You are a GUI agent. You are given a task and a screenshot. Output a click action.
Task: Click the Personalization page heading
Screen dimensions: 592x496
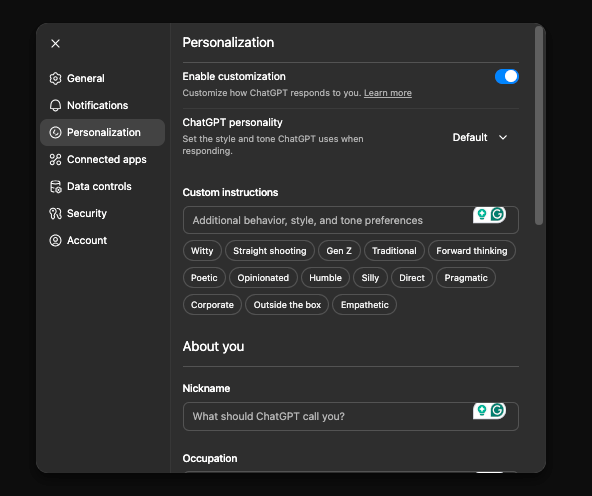[228, 43]
